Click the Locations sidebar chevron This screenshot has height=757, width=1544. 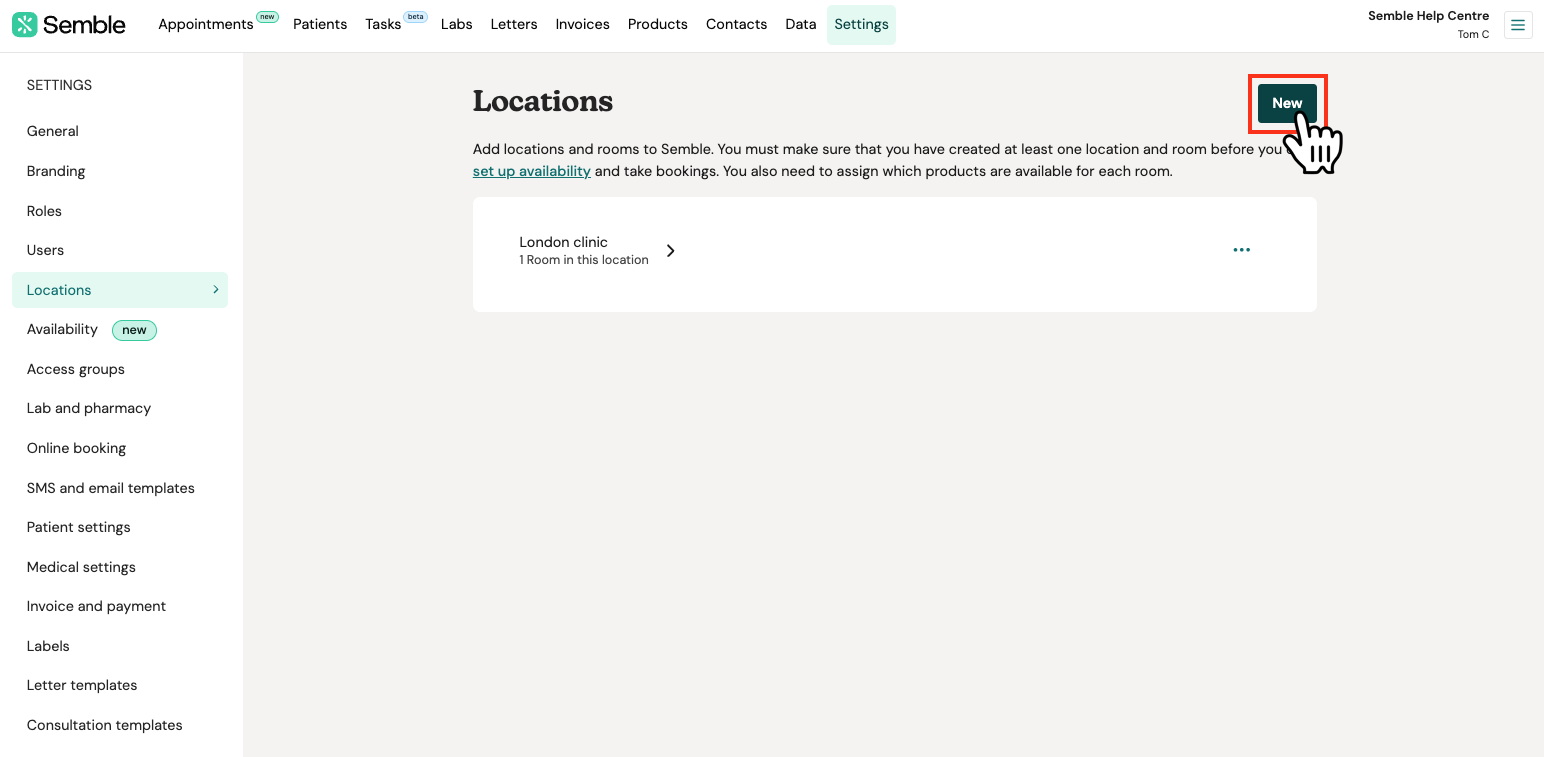click(216, 290)
